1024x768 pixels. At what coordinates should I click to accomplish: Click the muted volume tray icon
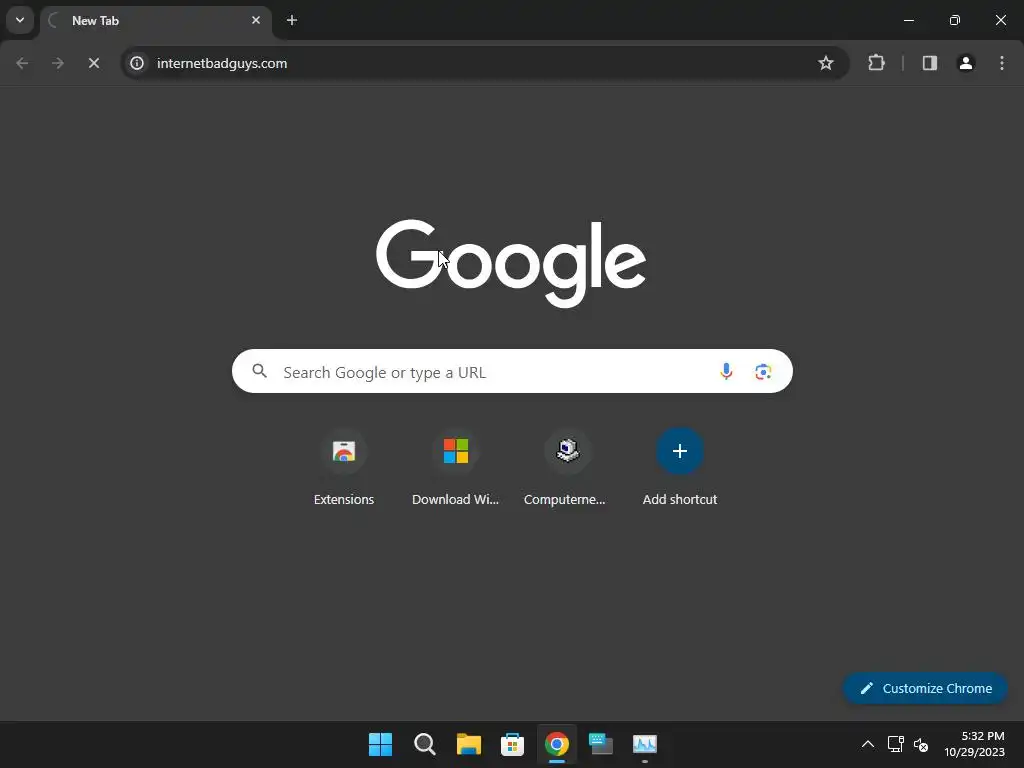click(921, 744)
